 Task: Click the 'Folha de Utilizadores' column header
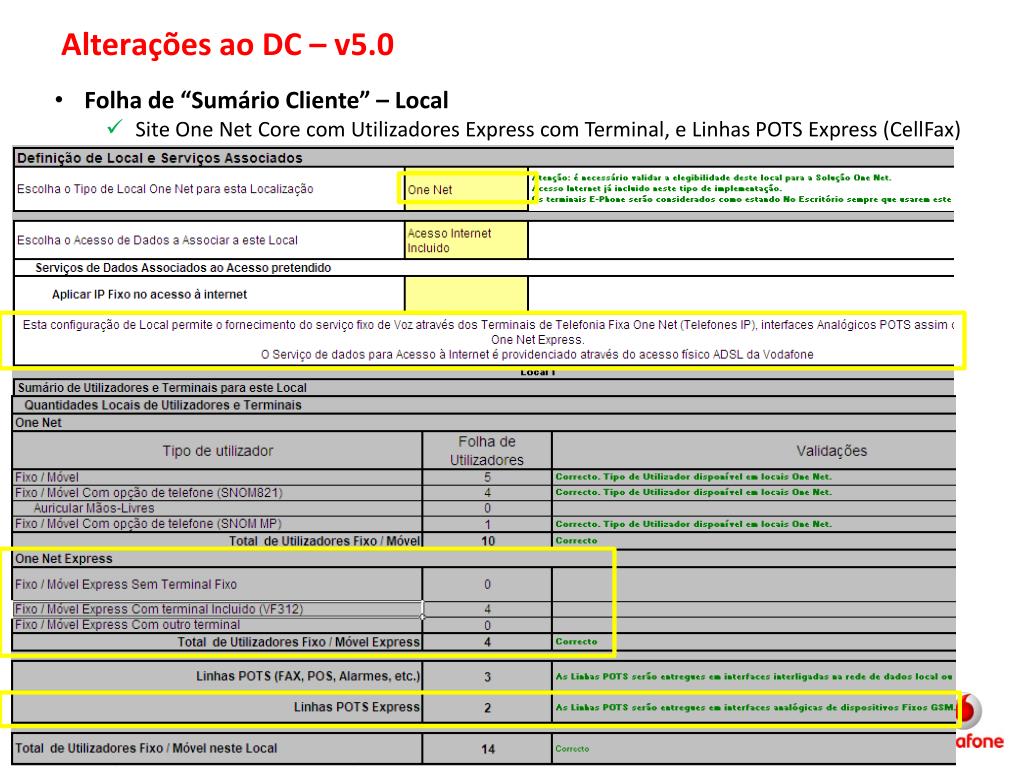point(487,451)
